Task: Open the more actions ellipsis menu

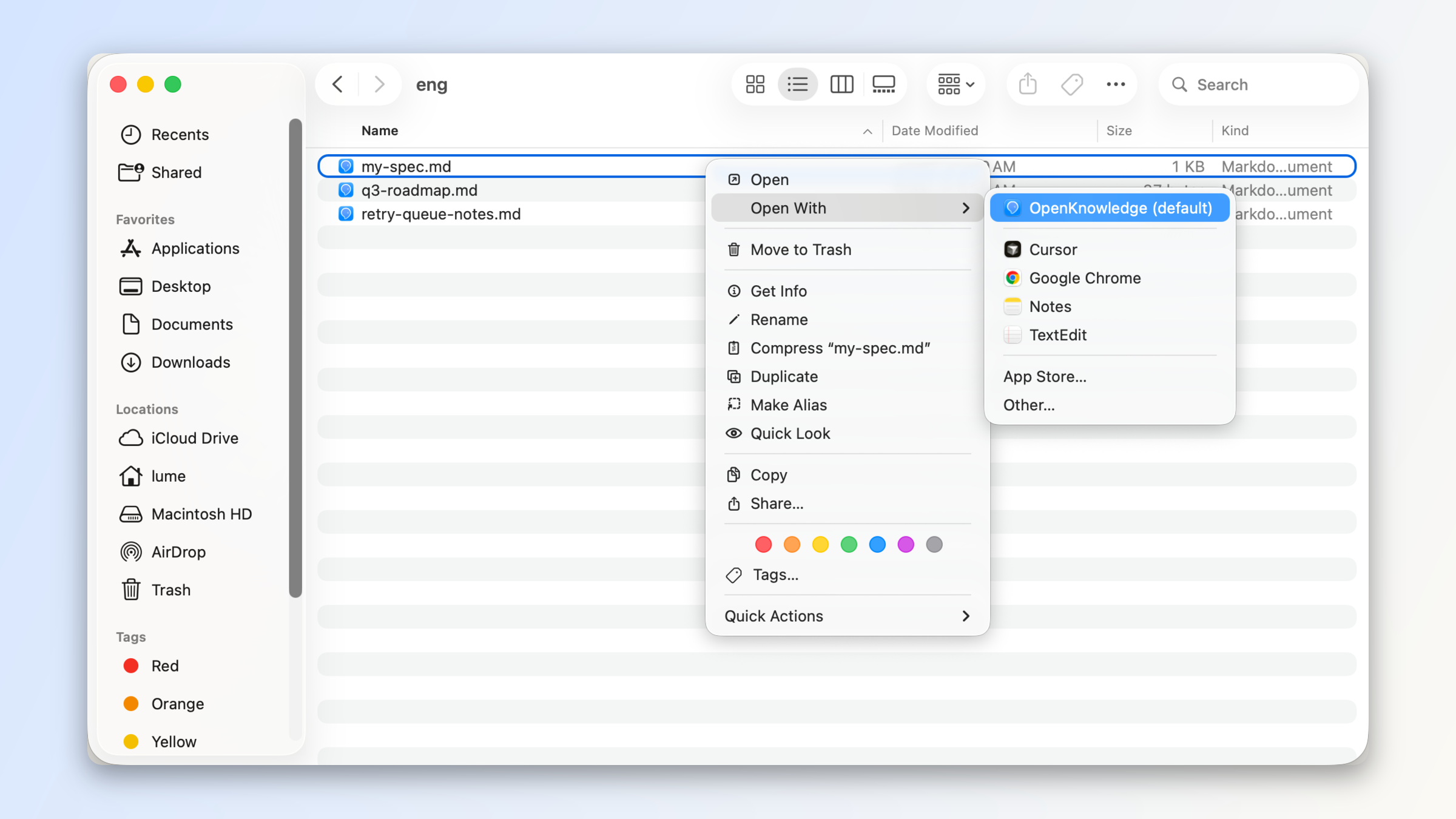Action: click(1116, 84)
